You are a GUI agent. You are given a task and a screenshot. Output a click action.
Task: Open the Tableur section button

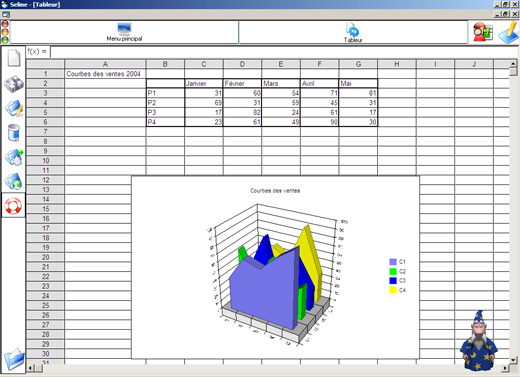click(353, 33)
